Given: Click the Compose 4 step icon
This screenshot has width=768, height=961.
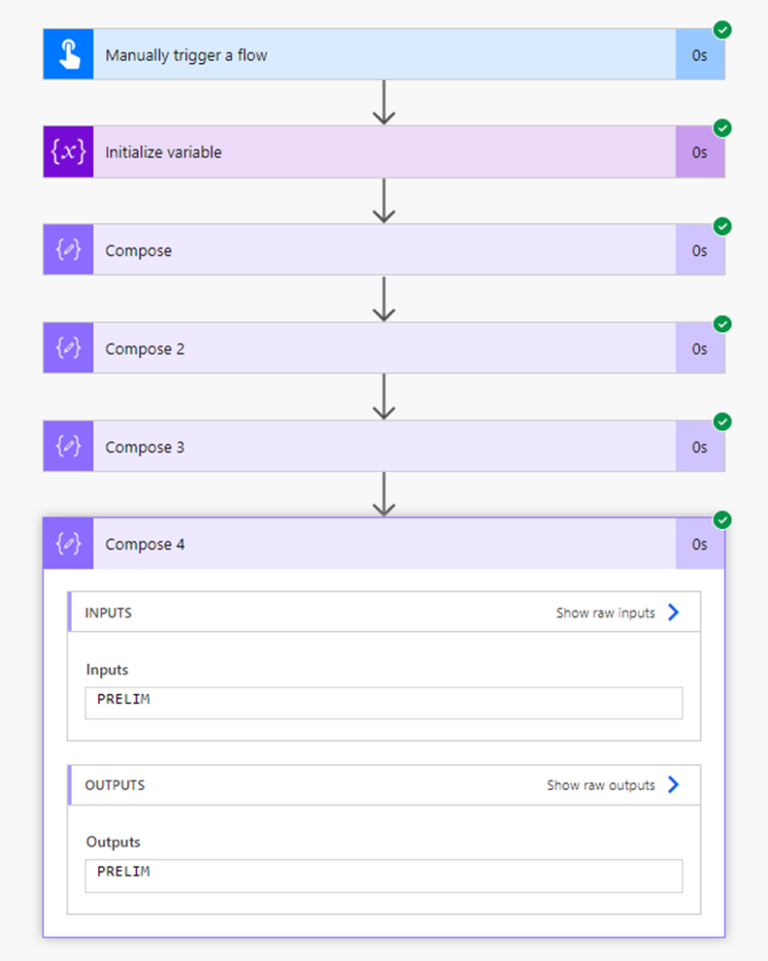Looking at the screenshot, I should (68, 544).
